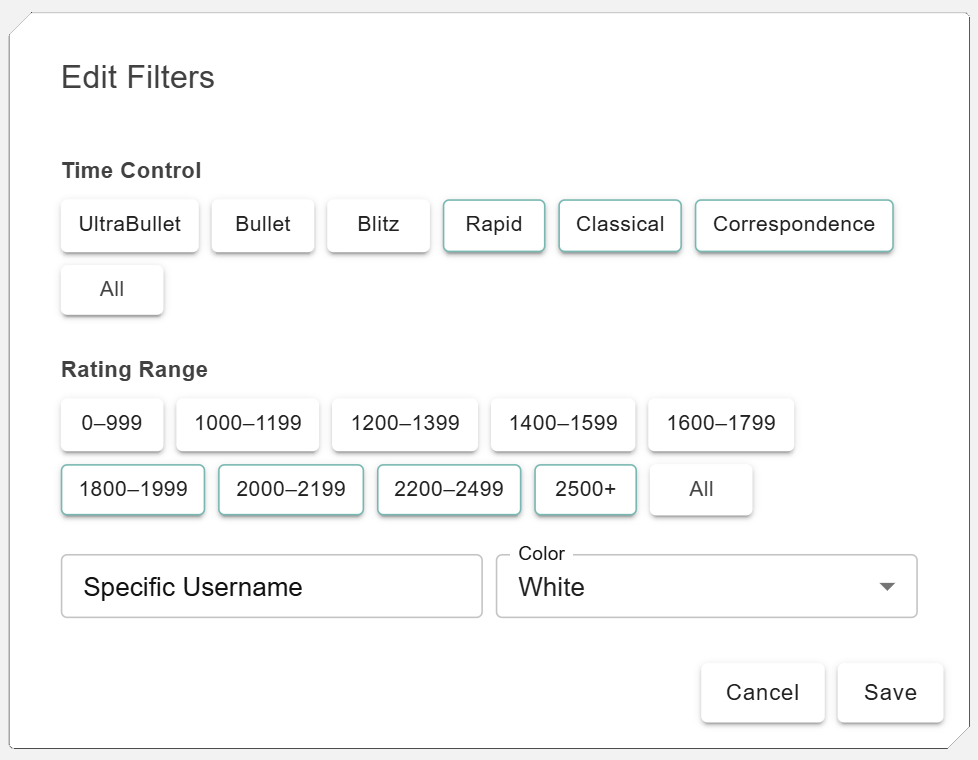
Task: Enable the 0–999 rating range
Action: tap(112, 424)
